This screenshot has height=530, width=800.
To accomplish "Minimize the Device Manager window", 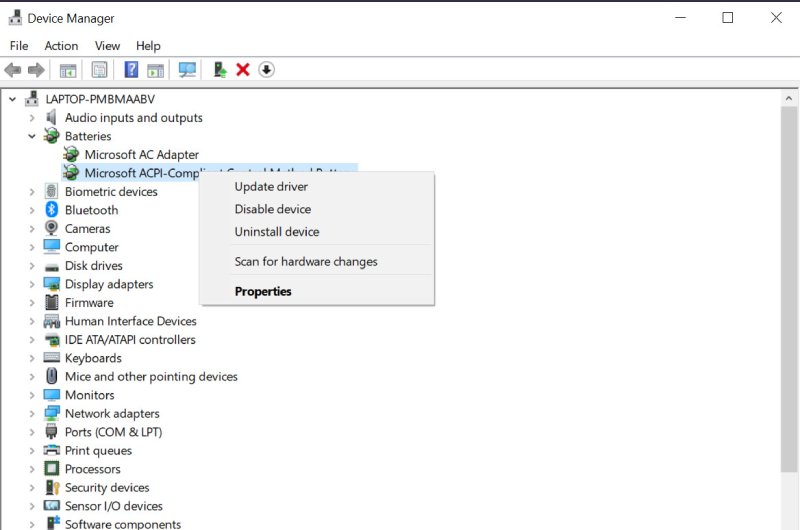I will tap(680, 18).
